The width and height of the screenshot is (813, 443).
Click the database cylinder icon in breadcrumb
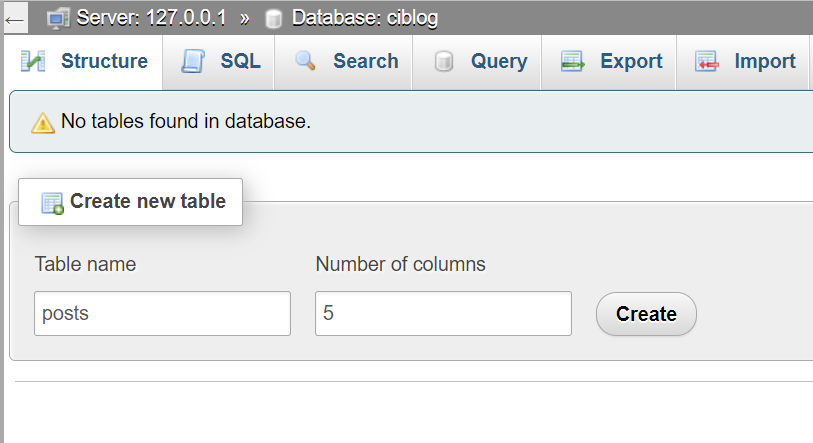point(273,19)
